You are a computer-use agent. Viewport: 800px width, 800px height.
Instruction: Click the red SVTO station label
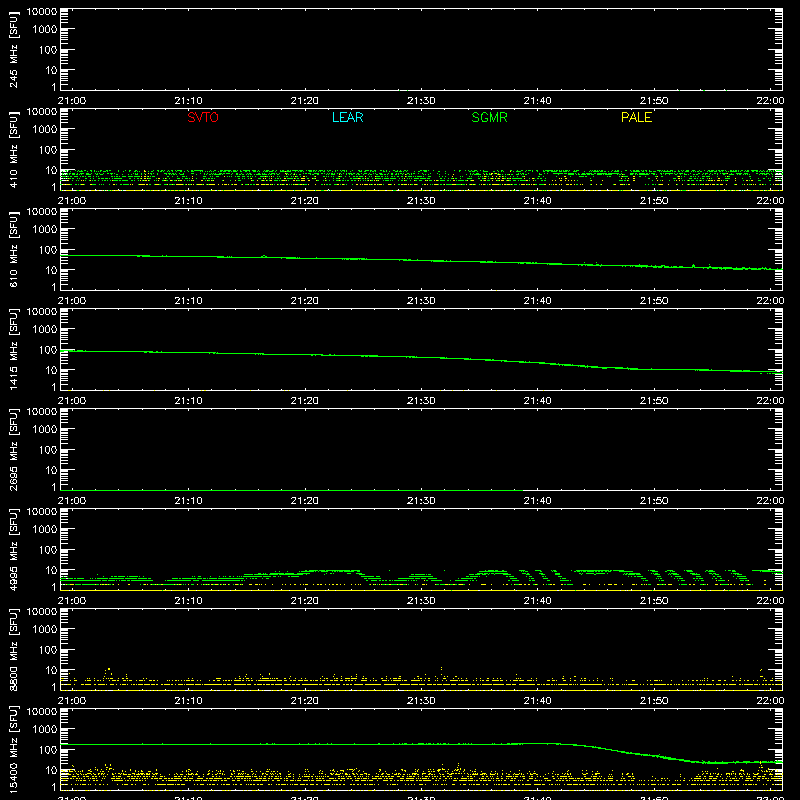pyautogui.click(x=203, y=117)
